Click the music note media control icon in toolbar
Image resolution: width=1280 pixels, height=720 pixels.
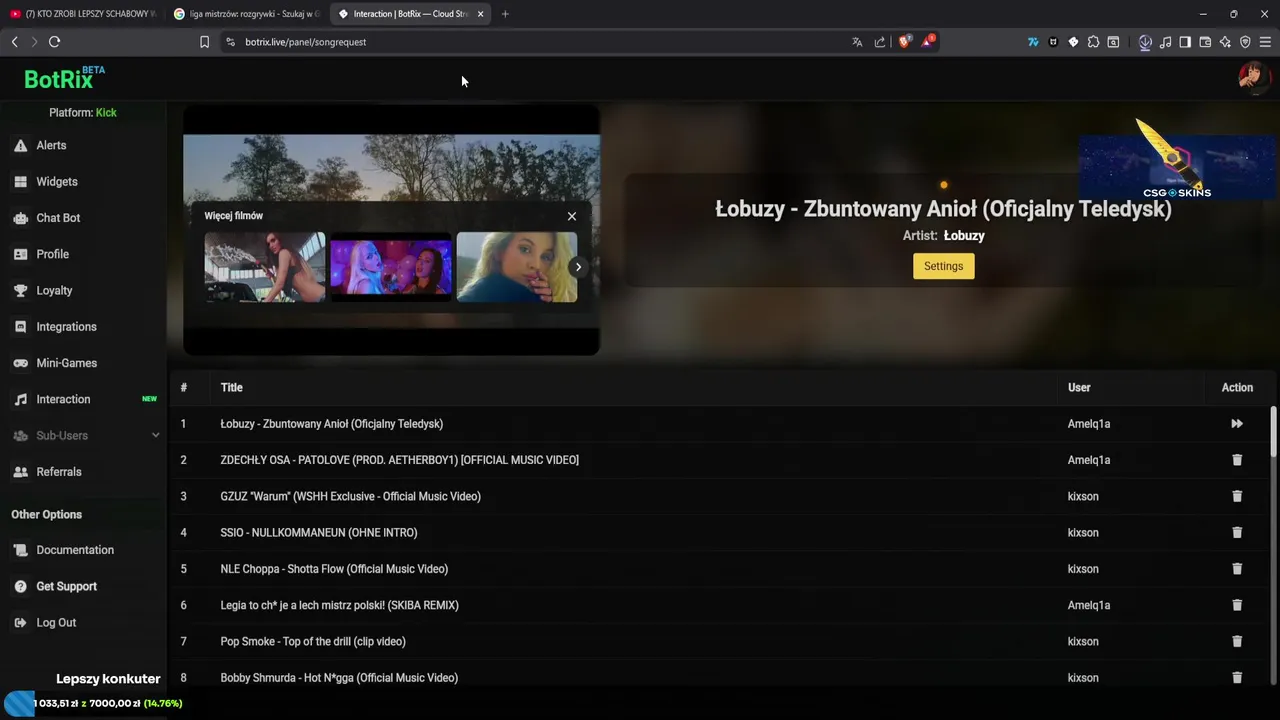tap(1165, 42)
